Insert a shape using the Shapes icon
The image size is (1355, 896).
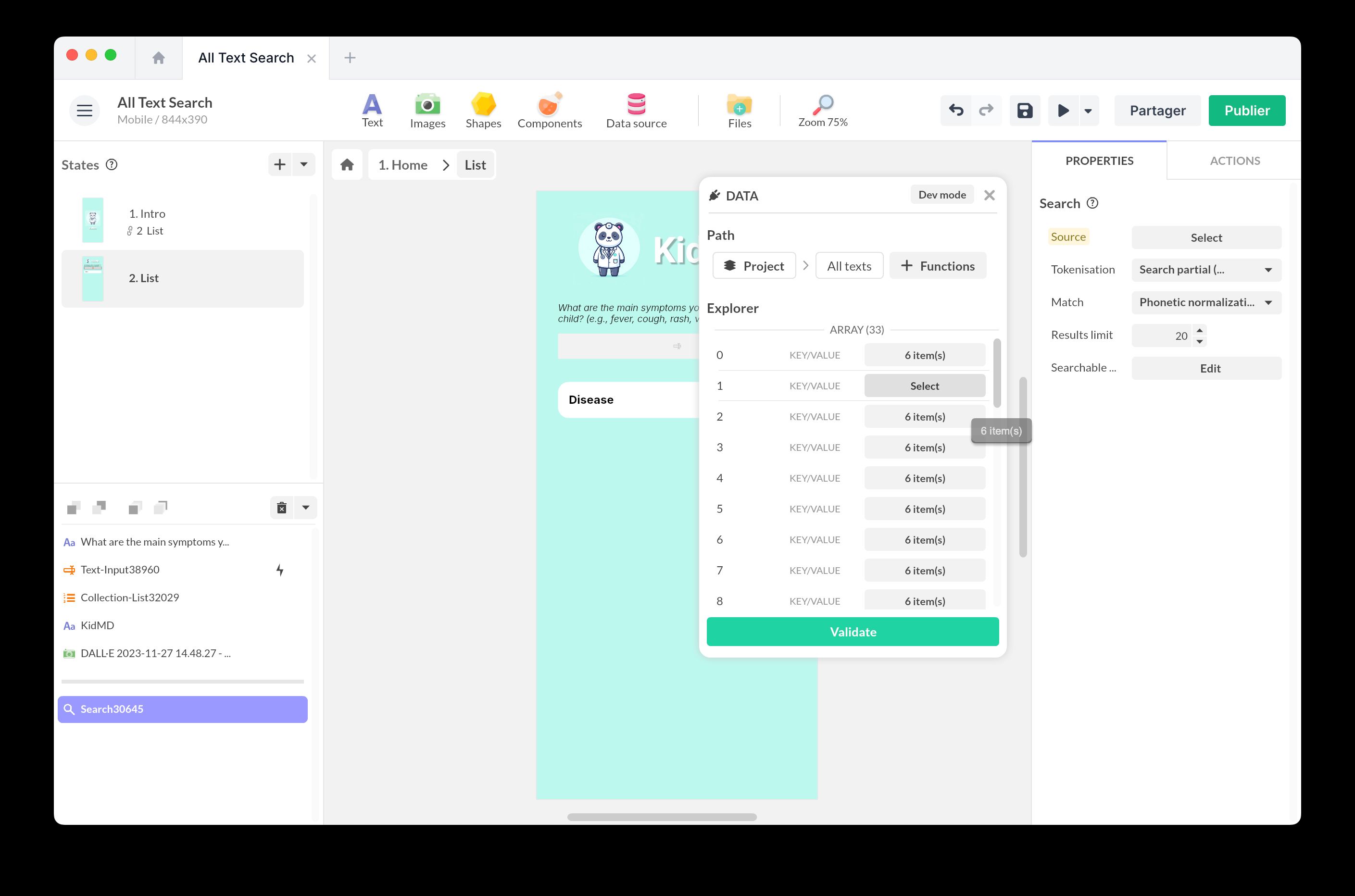click(x=483, y=110)
